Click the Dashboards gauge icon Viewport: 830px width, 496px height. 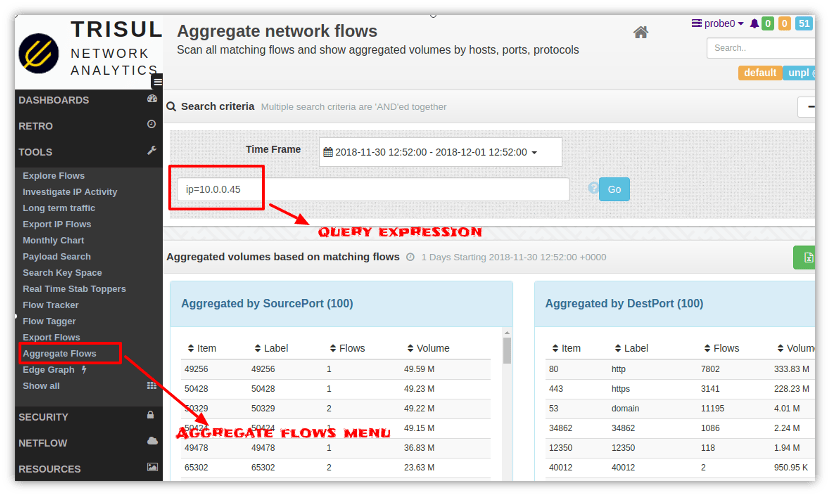[x=152, y=98]
